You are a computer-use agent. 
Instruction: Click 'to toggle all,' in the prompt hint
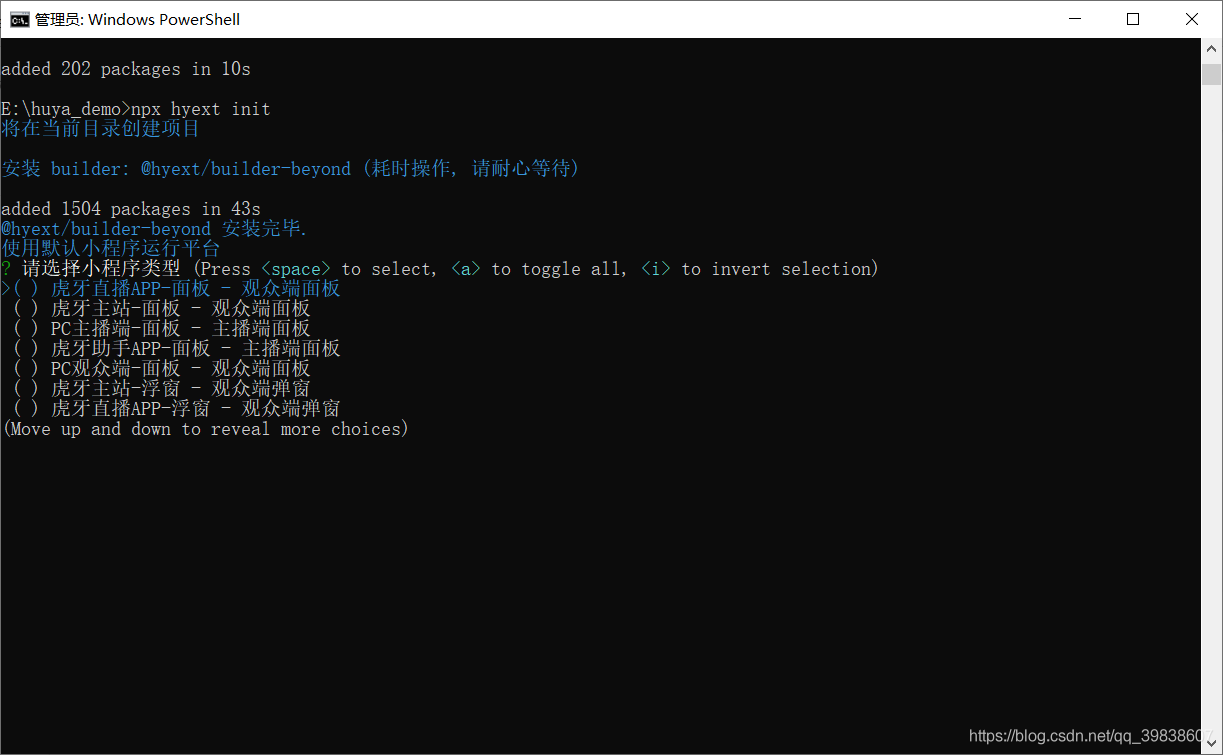click(x=561, y=269)
